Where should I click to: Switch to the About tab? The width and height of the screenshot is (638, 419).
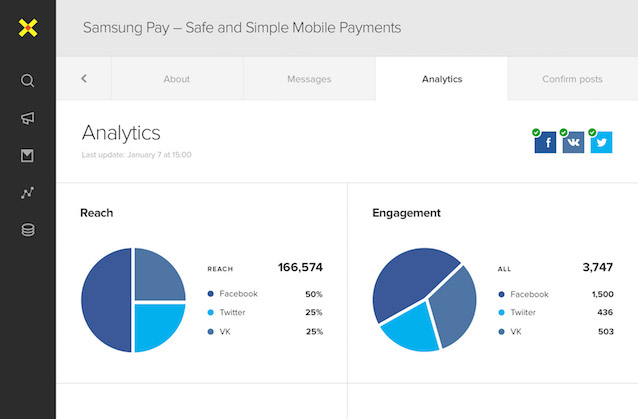tap(177, 79)
